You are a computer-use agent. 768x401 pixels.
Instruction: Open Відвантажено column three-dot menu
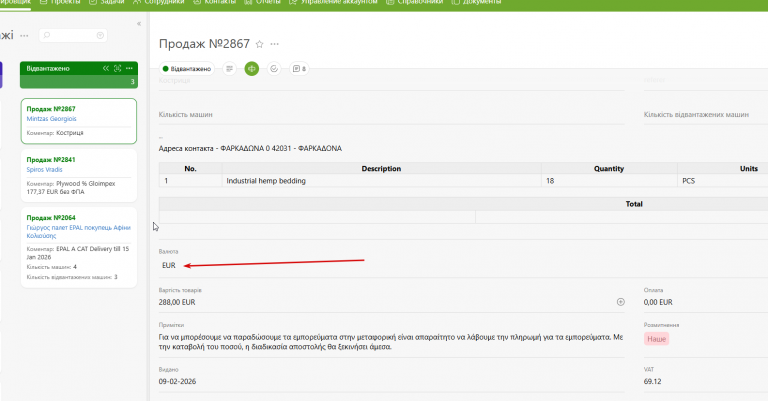[129, 69]
